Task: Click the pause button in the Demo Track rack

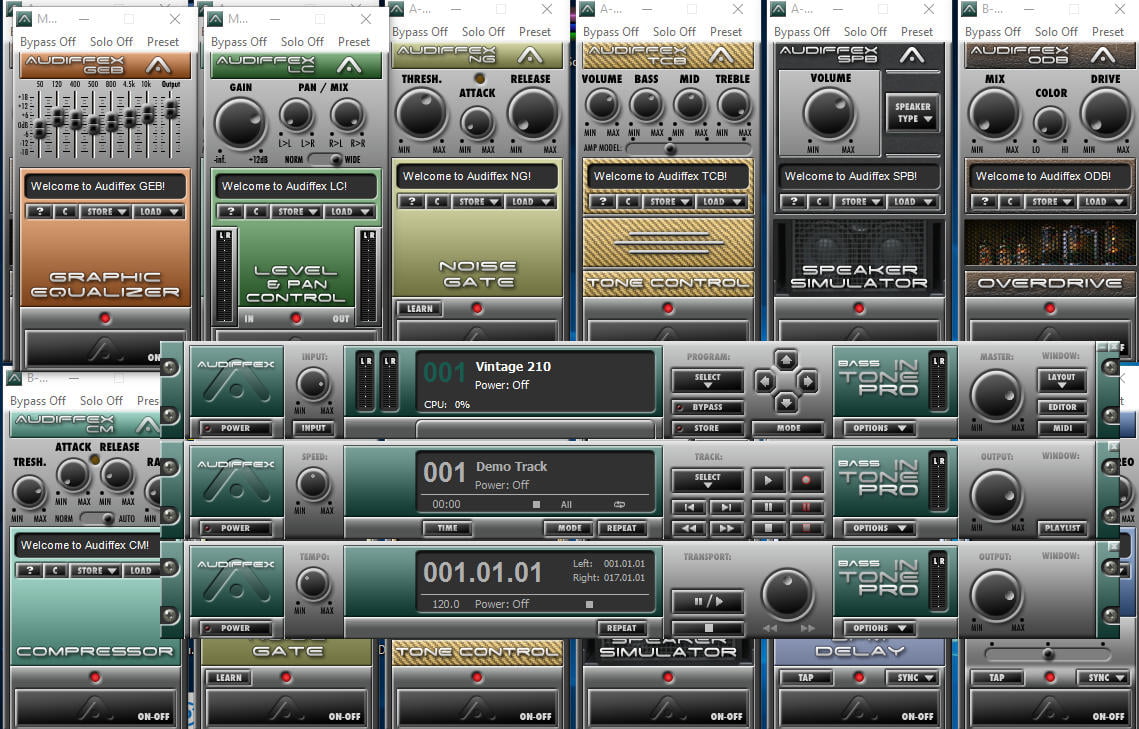Action: [x=768, y=507]
